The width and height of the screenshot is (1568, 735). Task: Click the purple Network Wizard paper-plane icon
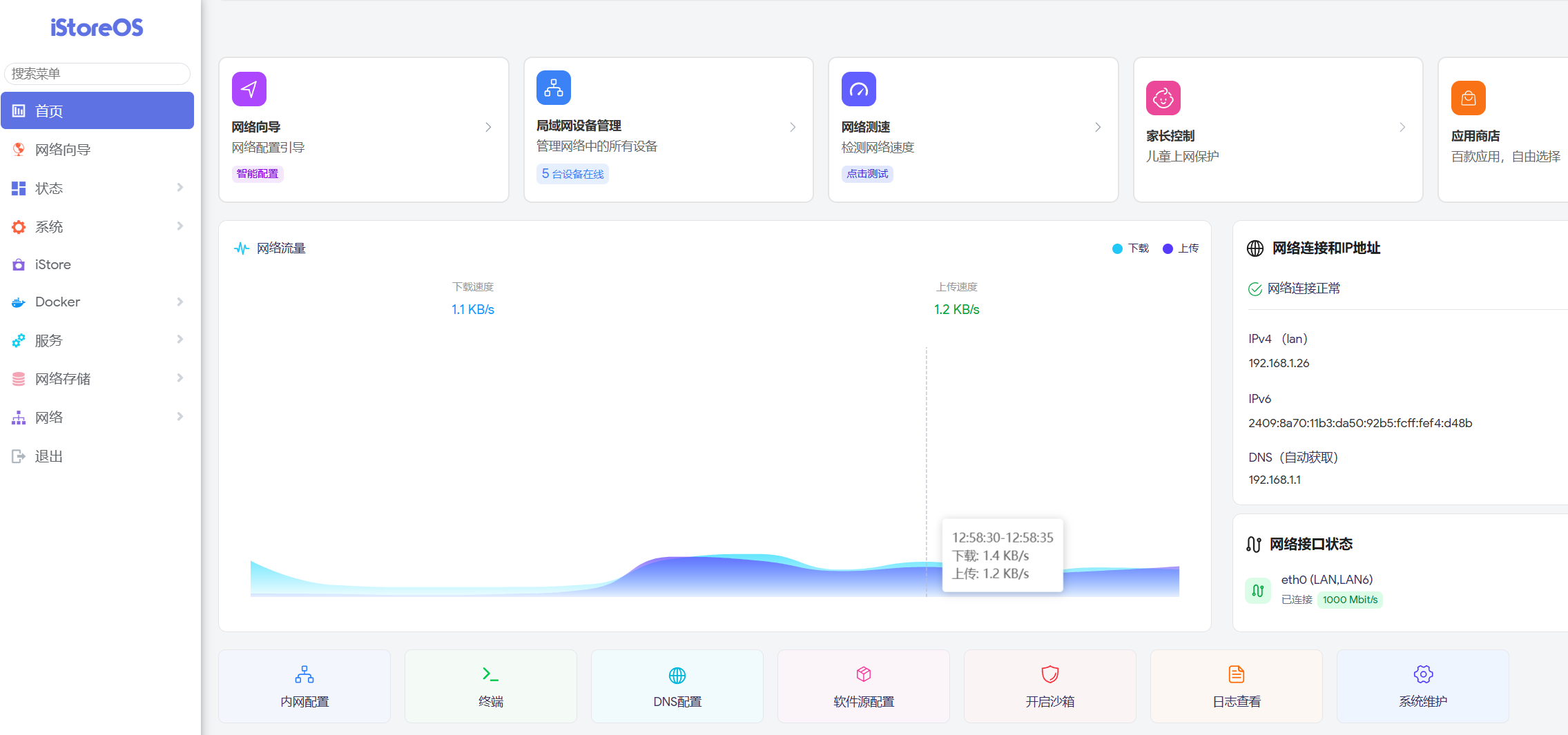(x=249, y=89)
